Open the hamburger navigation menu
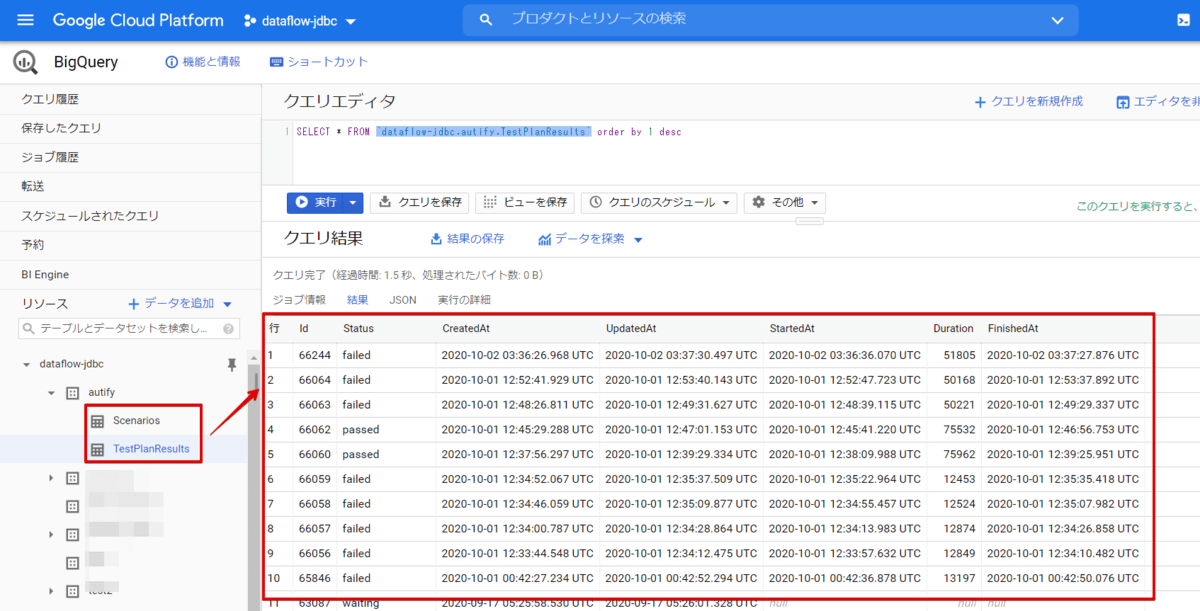 point(26,20)
